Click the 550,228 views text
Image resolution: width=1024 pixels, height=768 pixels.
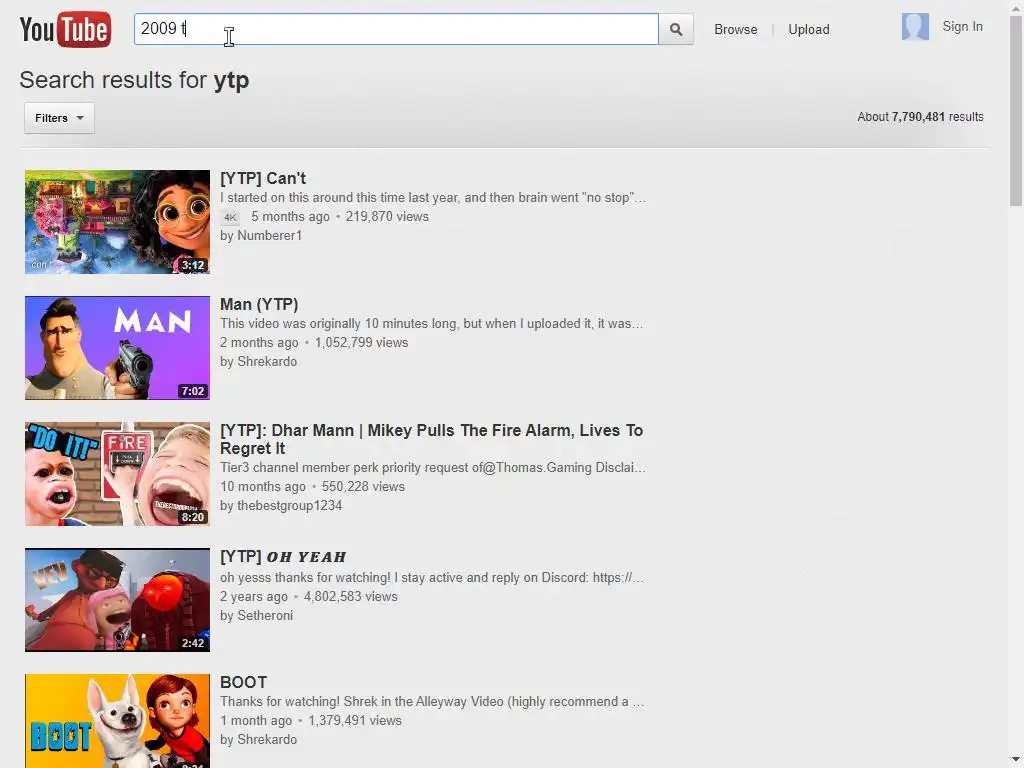pos(363,487)
